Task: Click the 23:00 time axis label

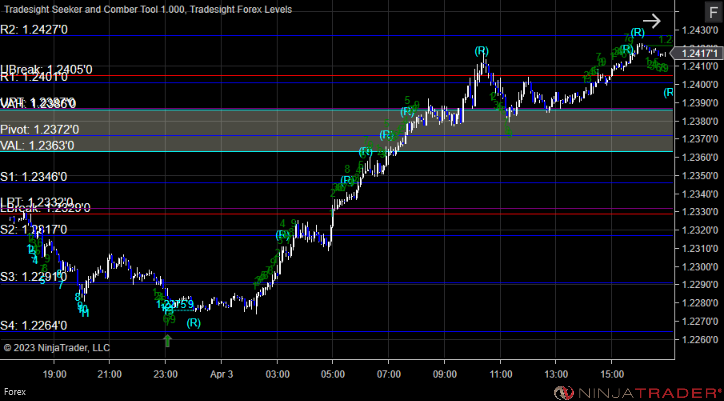Action: click(166, 374)
